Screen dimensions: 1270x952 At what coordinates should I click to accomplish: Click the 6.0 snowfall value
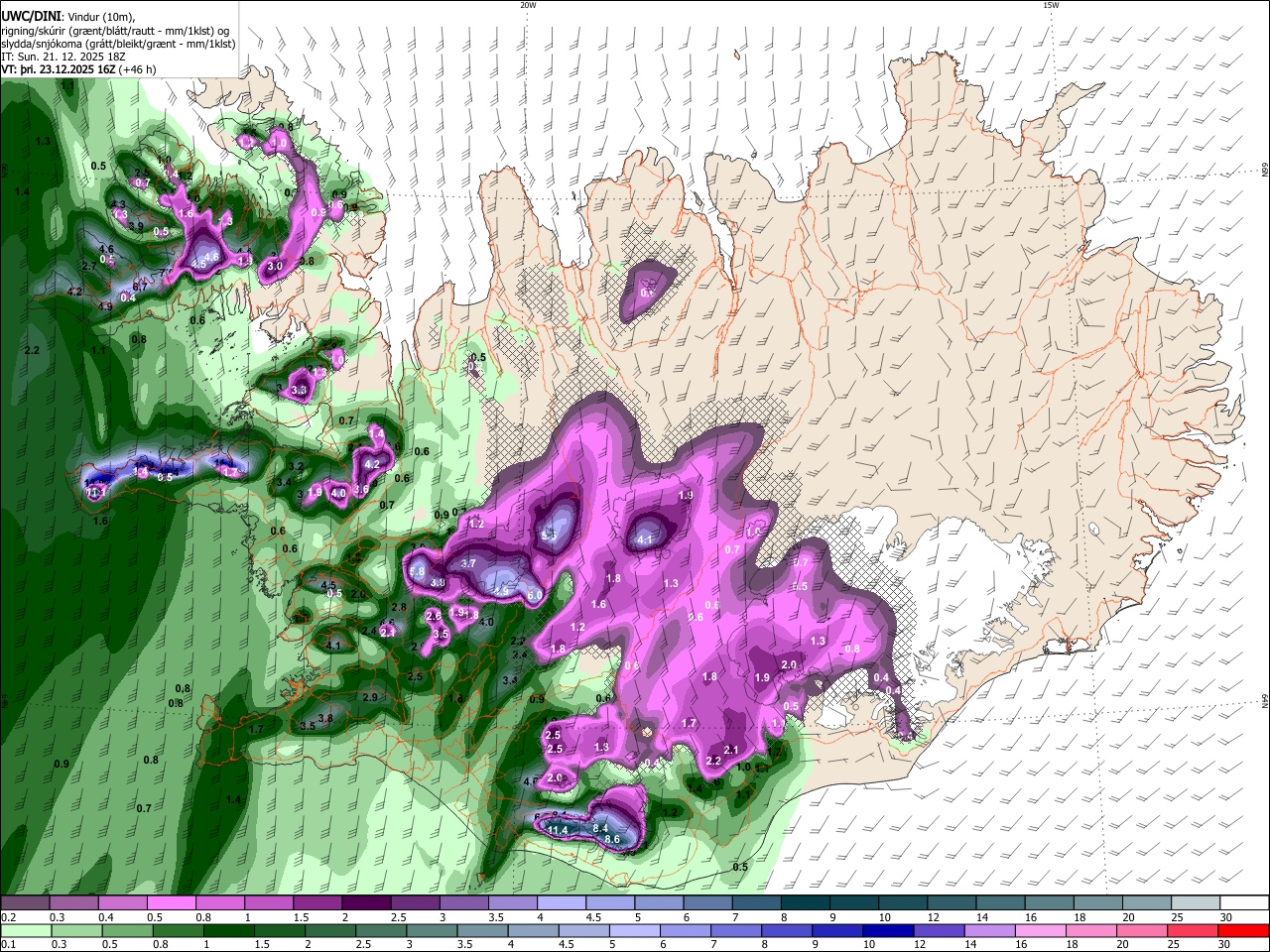coord(534,595)
